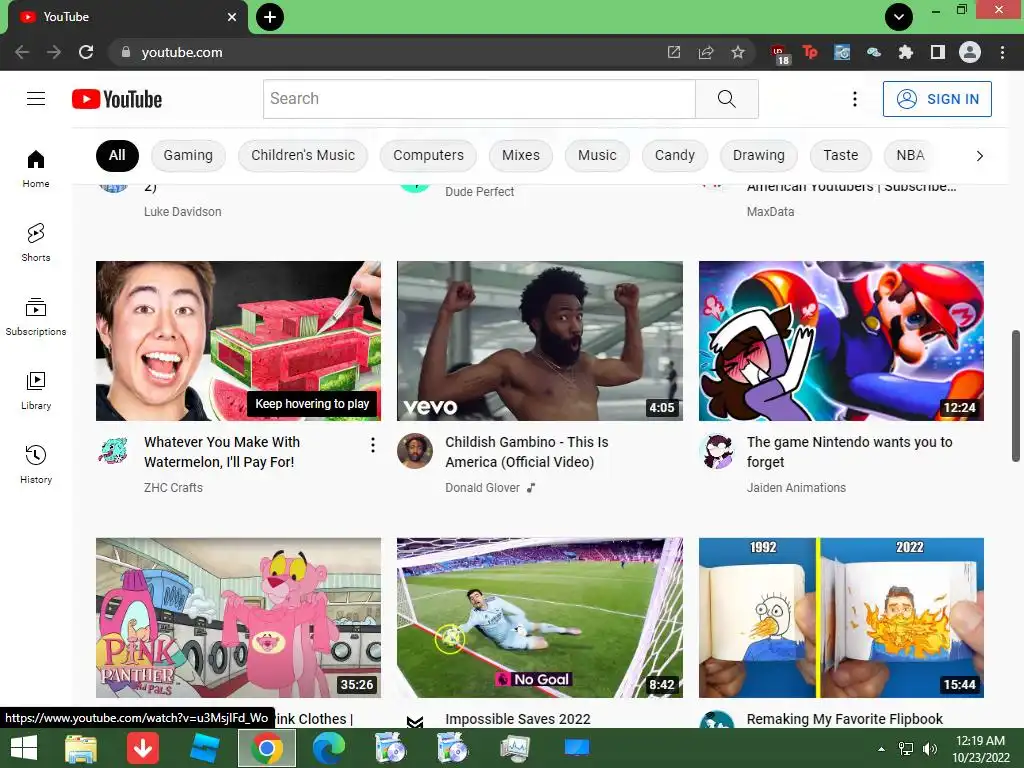Open the Chrome three-dot menu
Viewport: 1024px width, 768px height.
click(x=1002, y=52)
